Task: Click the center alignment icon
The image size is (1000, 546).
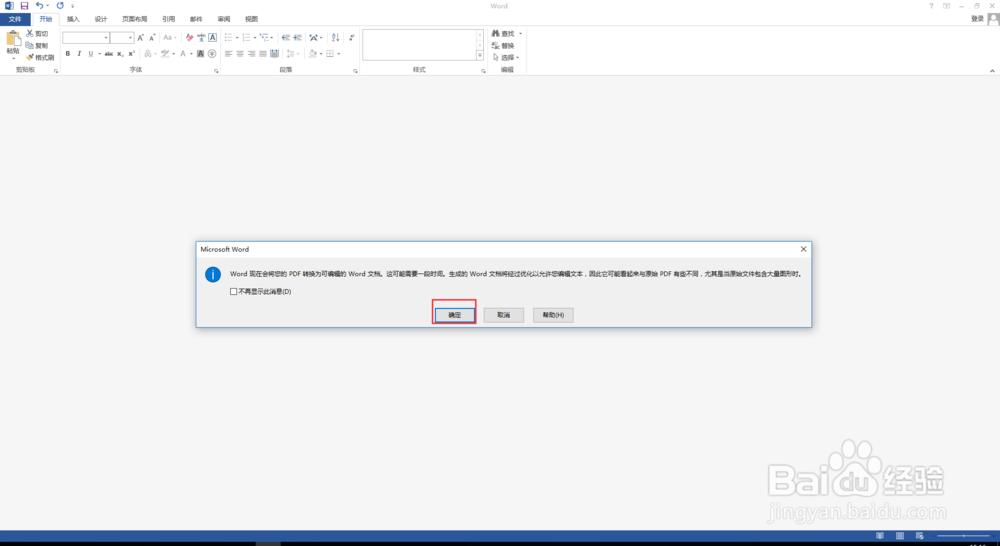Action: [240, 54]
